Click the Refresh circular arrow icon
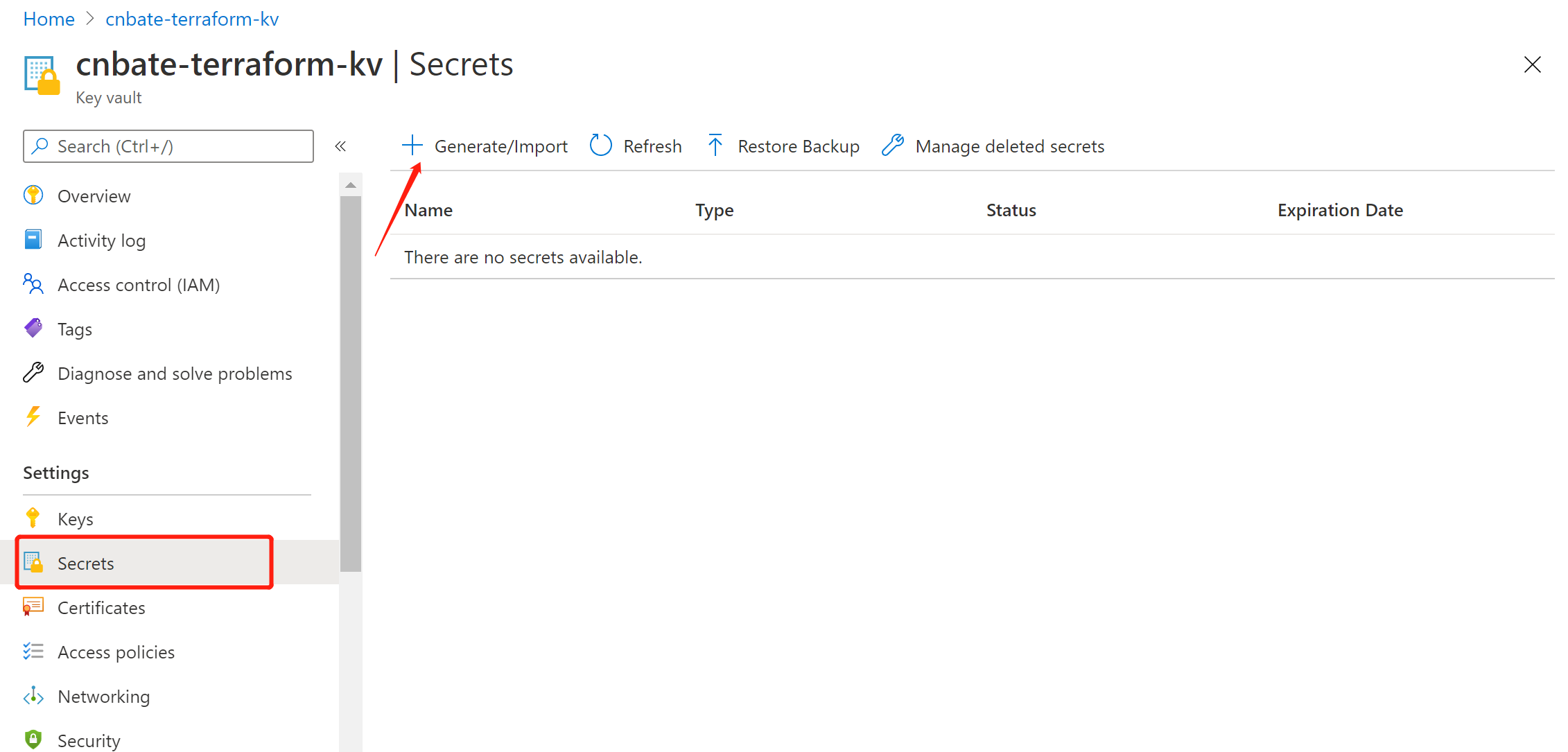The width and height of the screenshot is (1568, 752). 600,146
